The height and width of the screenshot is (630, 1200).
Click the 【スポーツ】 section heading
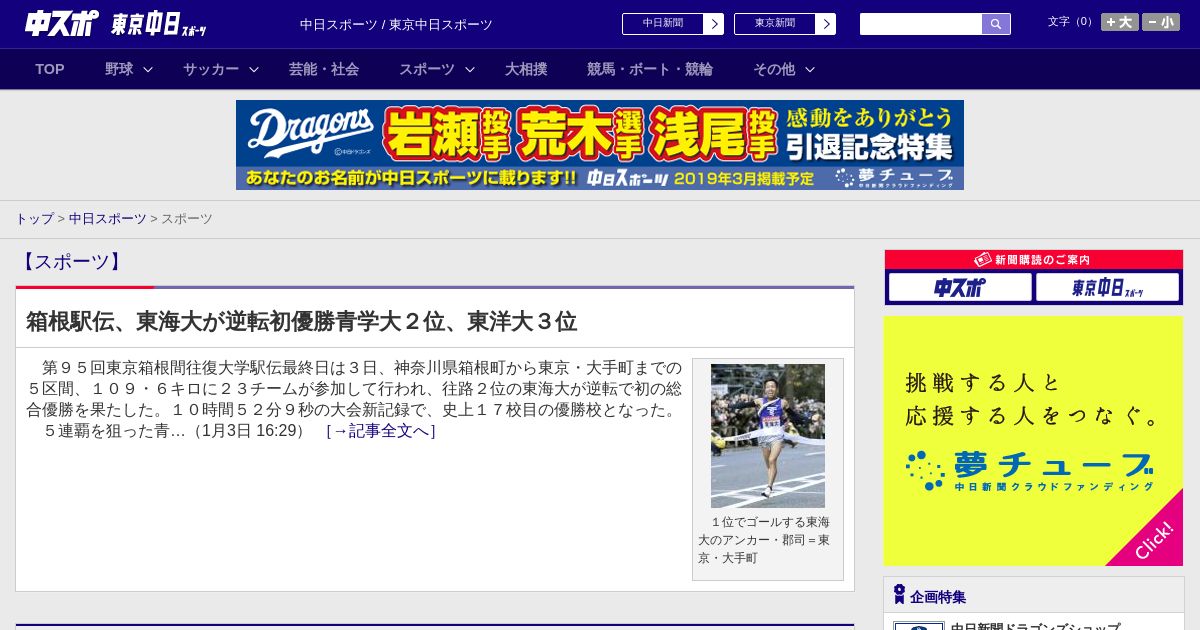pos(71,262)
